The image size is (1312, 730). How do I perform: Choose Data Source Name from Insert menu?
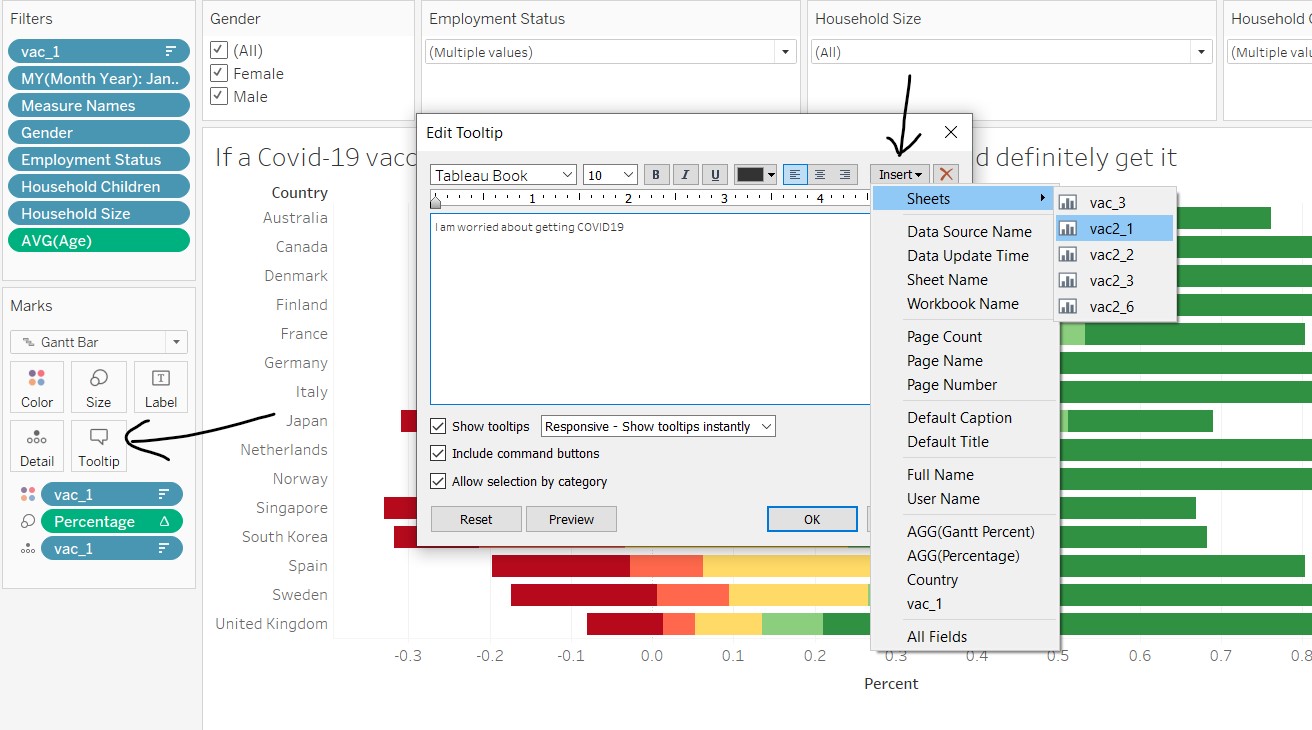tap(968, 232)
